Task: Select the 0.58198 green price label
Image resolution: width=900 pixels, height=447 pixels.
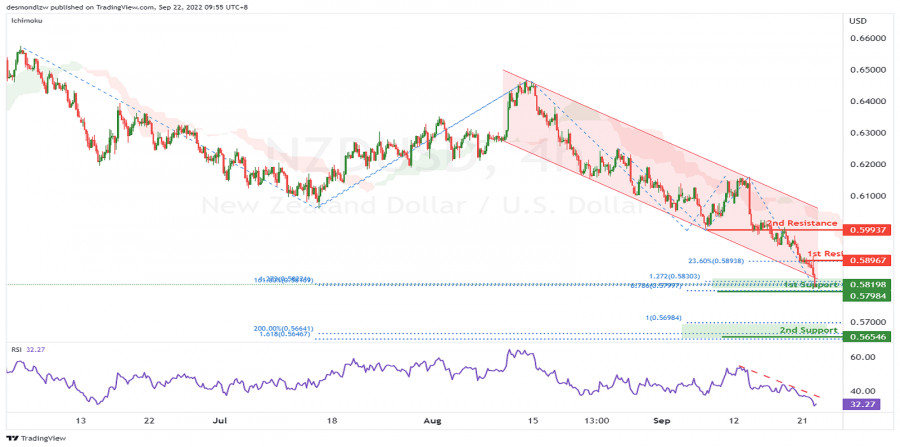Action: point(867,283)
